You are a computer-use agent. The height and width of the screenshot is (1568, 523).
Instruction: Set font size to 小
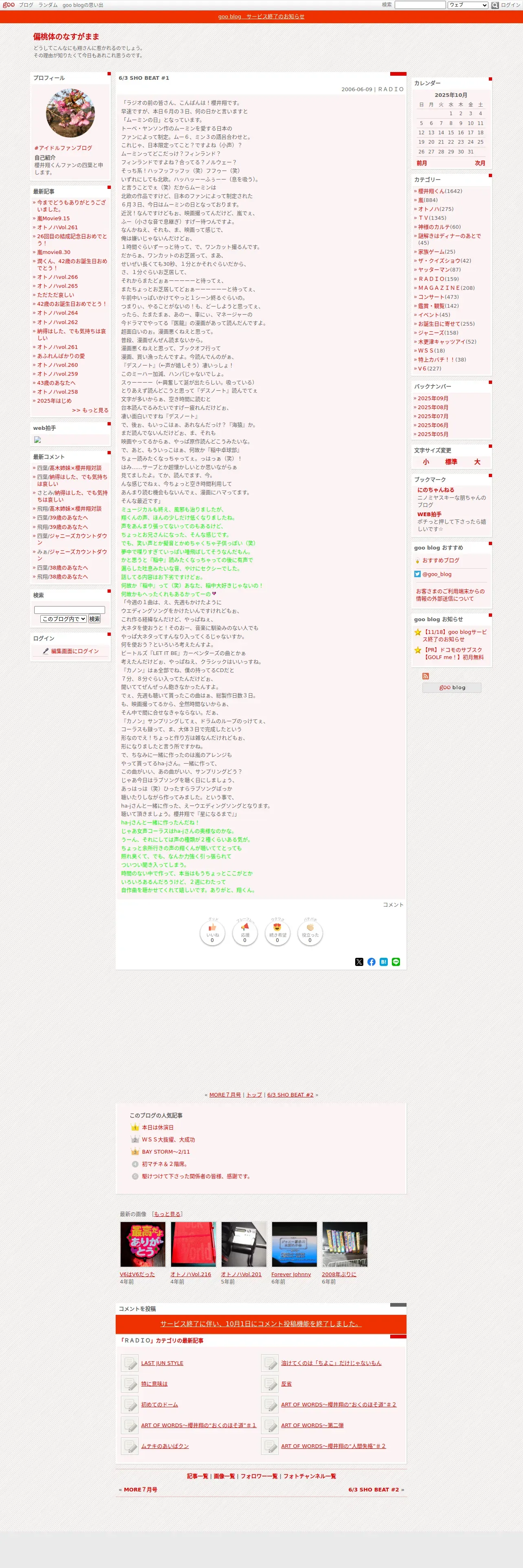click(x=426, y=462)
